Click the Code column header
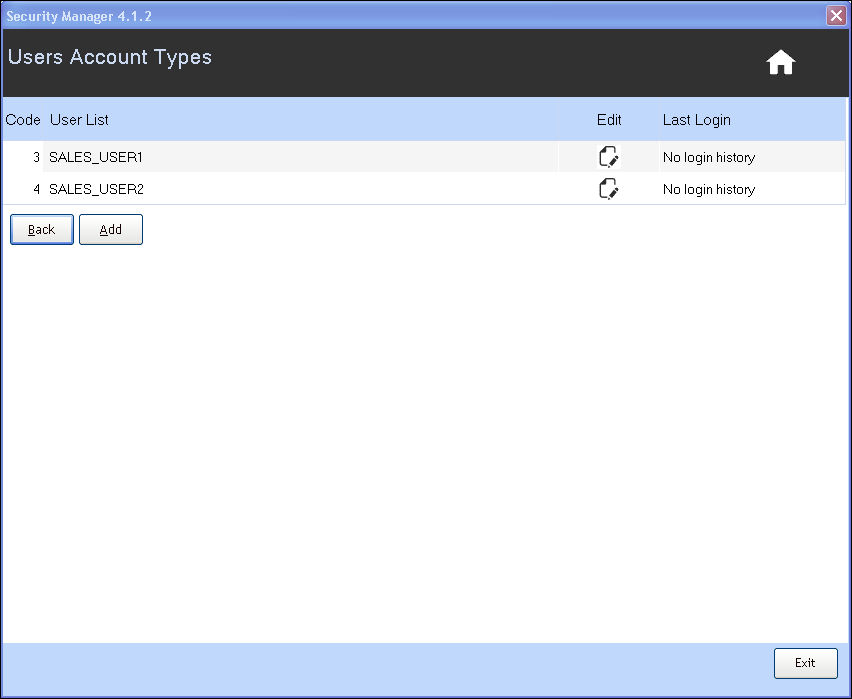 tap(23, 120)
